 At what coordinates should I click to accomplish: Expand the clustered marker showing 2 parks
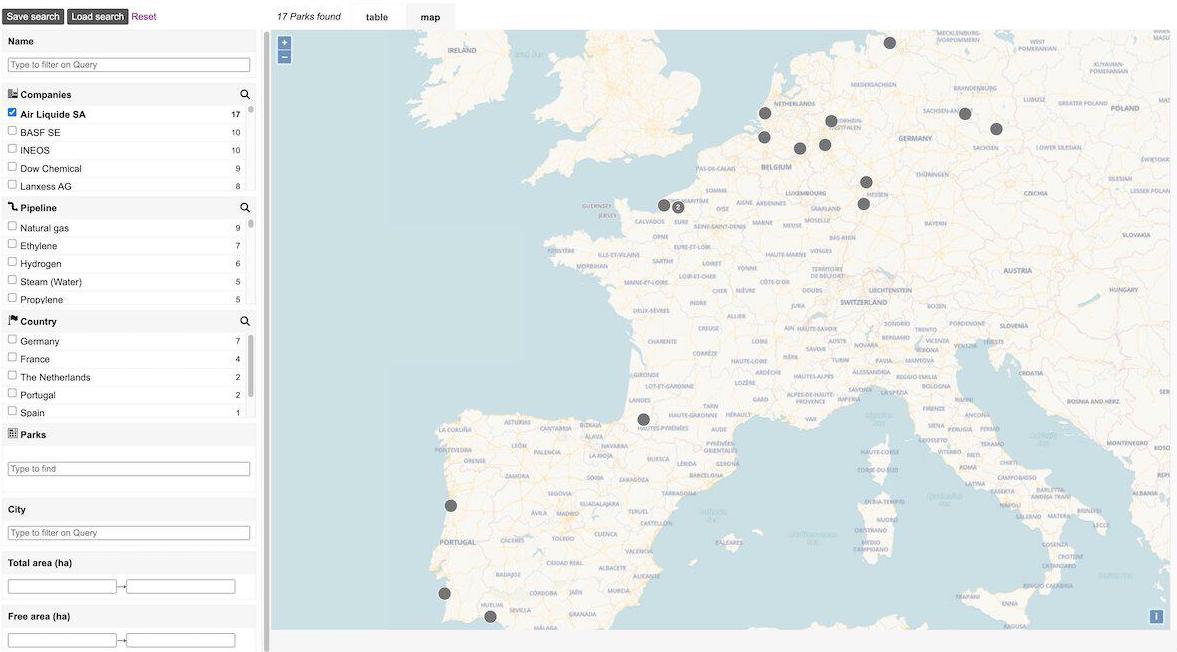point(677,205)
